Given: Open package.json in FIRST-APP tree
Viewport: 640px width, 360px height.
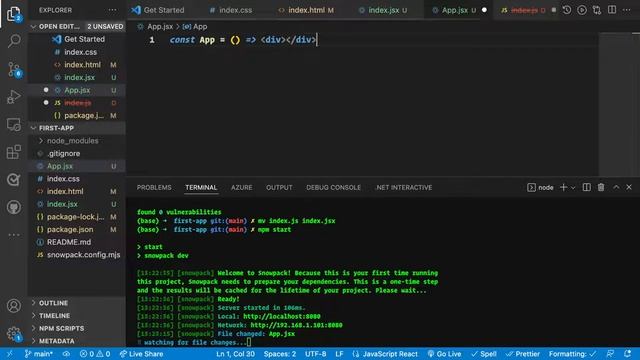Looking at the screenshot, I should pos(76,229).
